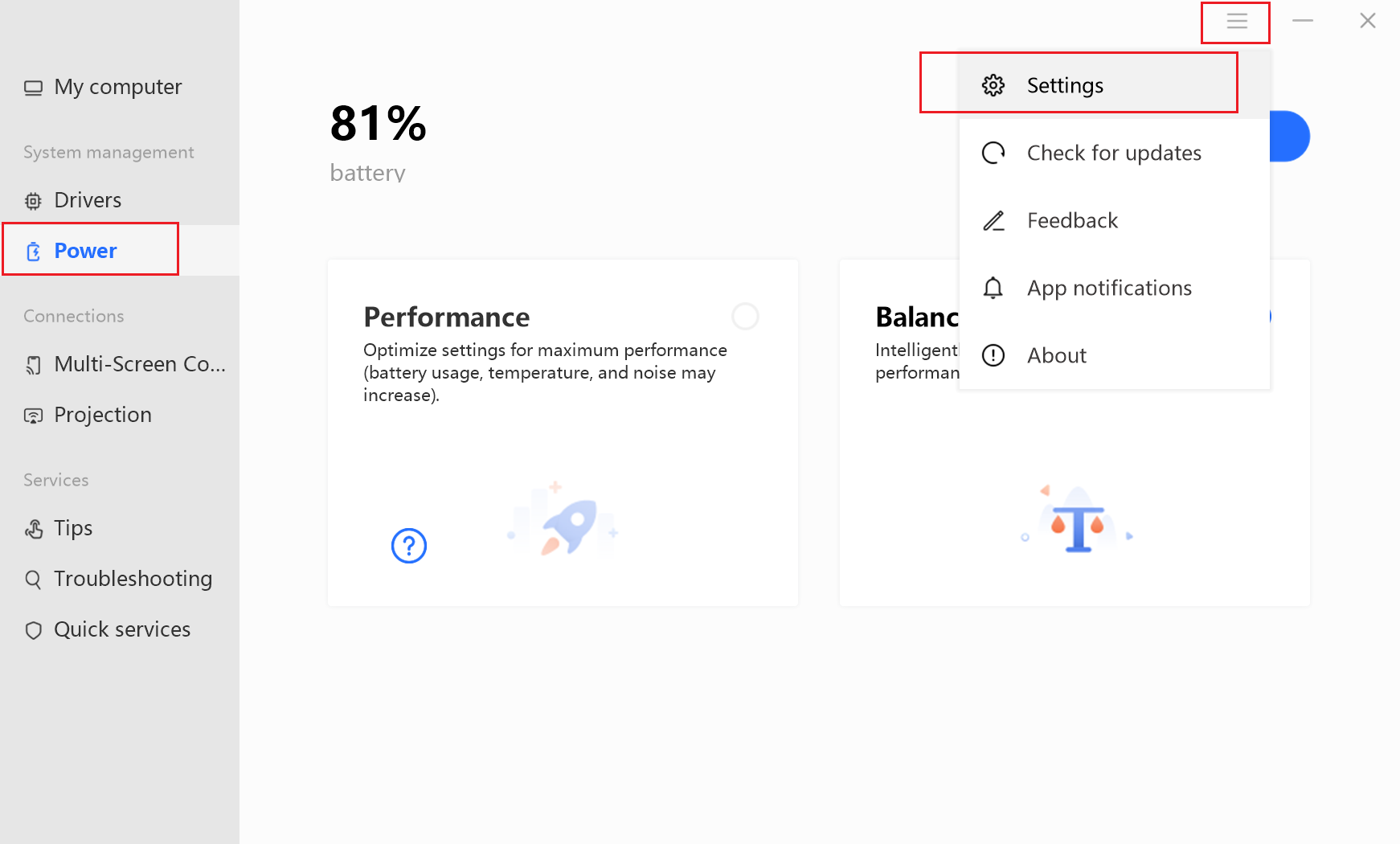Click the About info icon
The height and width of the screenshot is (844, 1400).
pyautogui.click(x=993, y=355)
